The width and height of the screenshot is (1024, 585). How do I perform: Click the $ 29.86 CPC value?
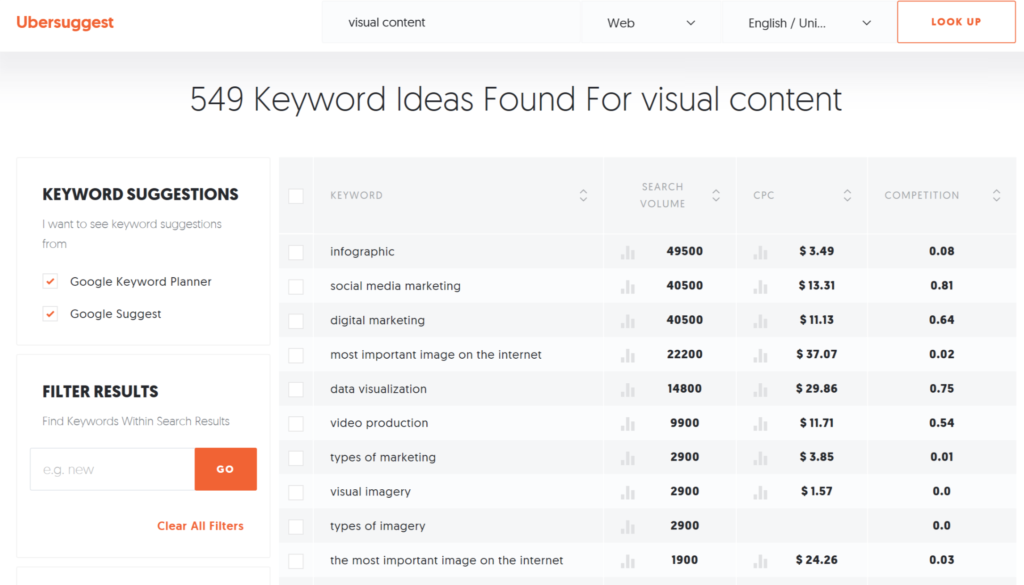(816, 388)
